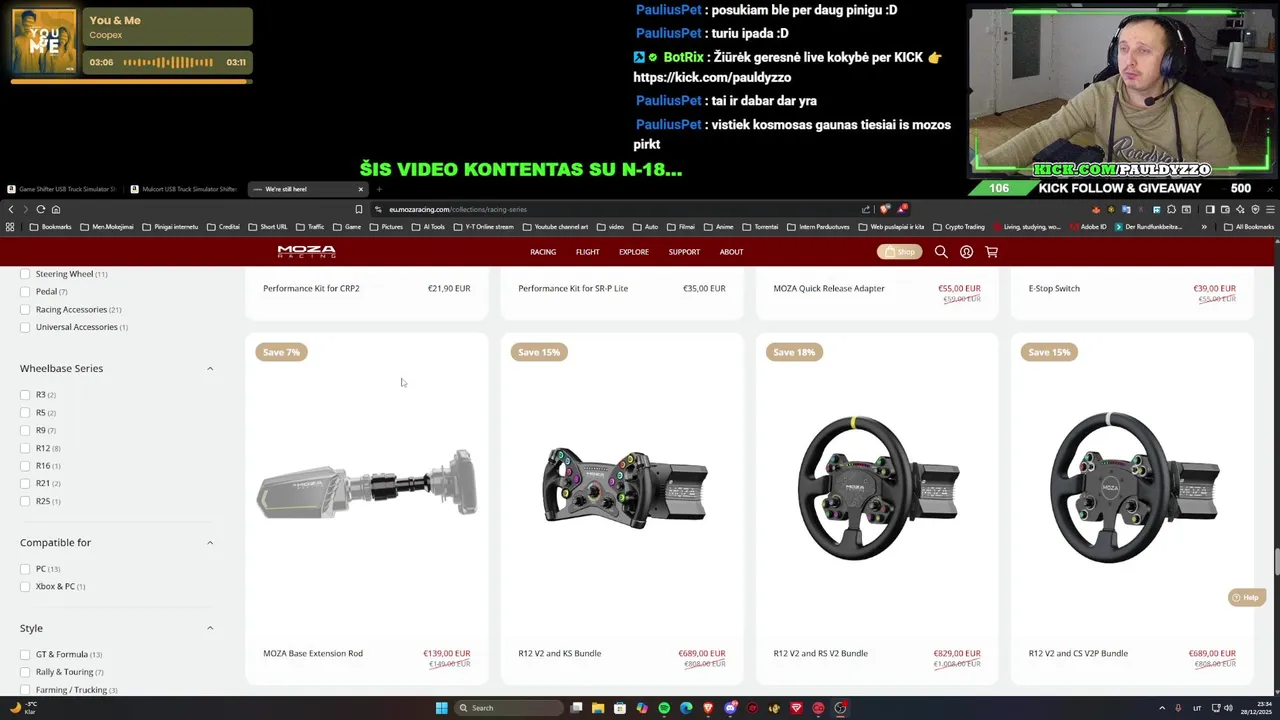Screen dimensions: 1280x720
Task: Open the AI Tools bookmarks folder
Action: [x=428, y=227]
